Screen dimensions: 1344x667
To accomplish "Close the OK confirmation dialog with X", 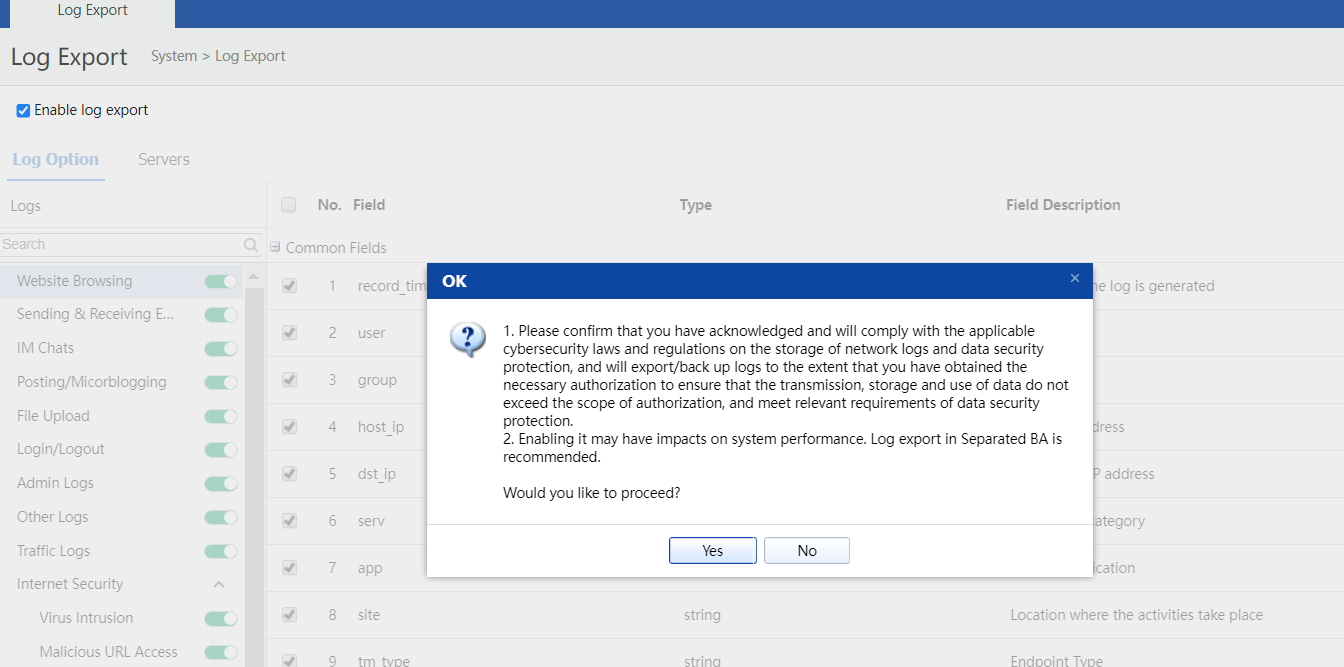I will point(1075,279).
